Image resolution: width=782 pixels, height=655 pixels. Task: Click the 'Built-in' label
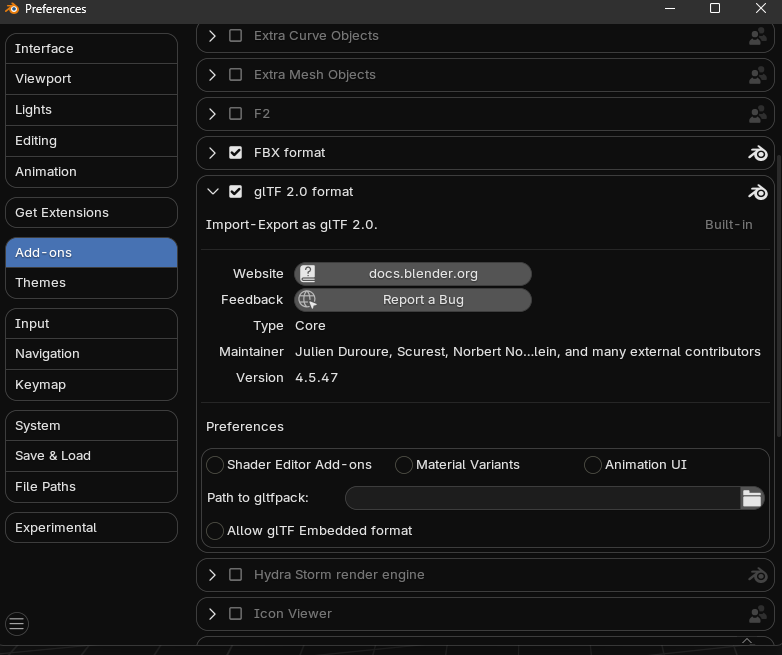(x=729, y=224)
